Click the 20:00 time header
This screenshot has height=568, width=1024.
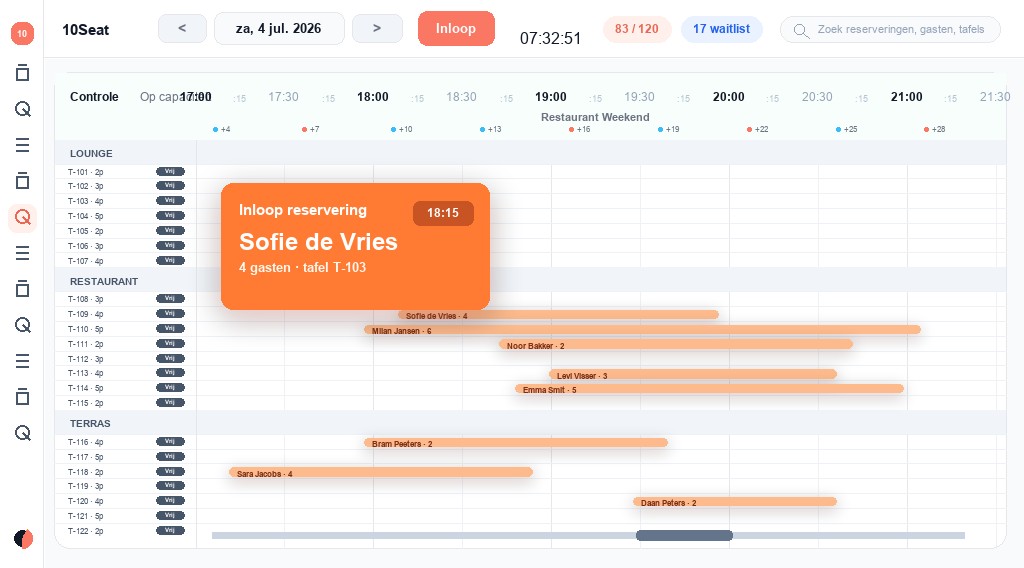coord(729,97)
